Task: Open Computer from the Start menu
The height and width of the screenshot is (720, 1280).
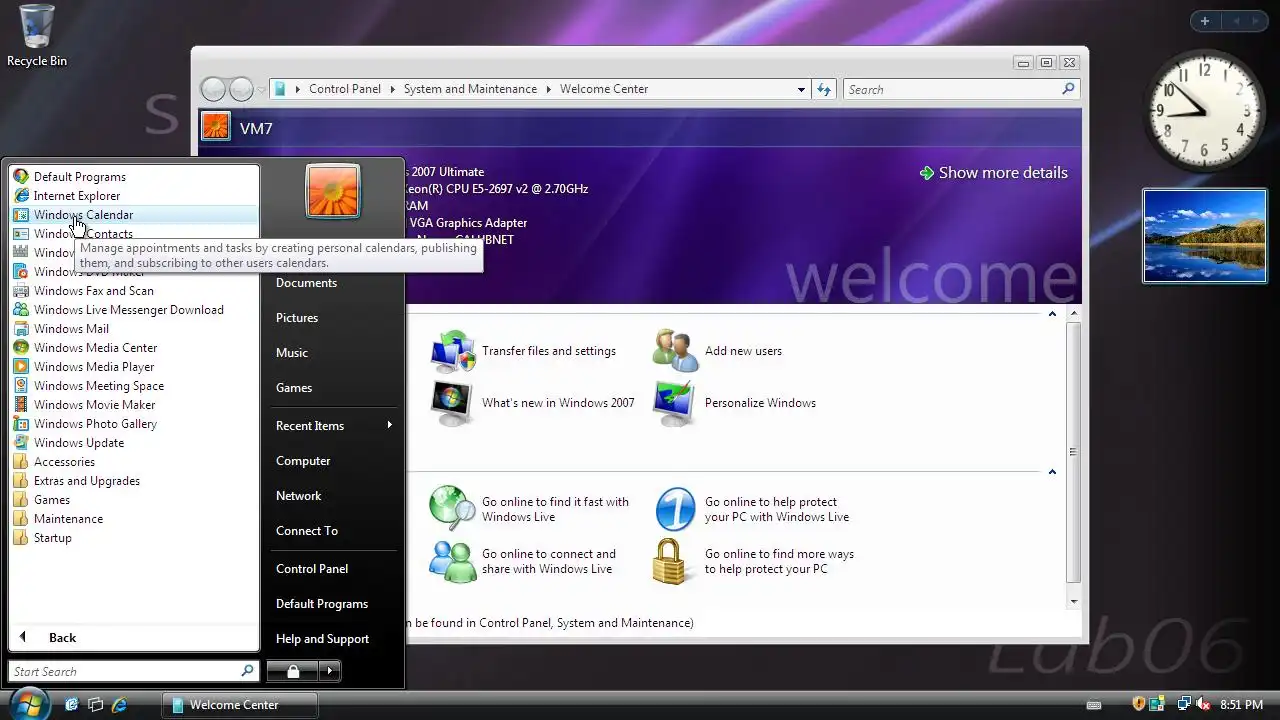Action: [333, 461]
